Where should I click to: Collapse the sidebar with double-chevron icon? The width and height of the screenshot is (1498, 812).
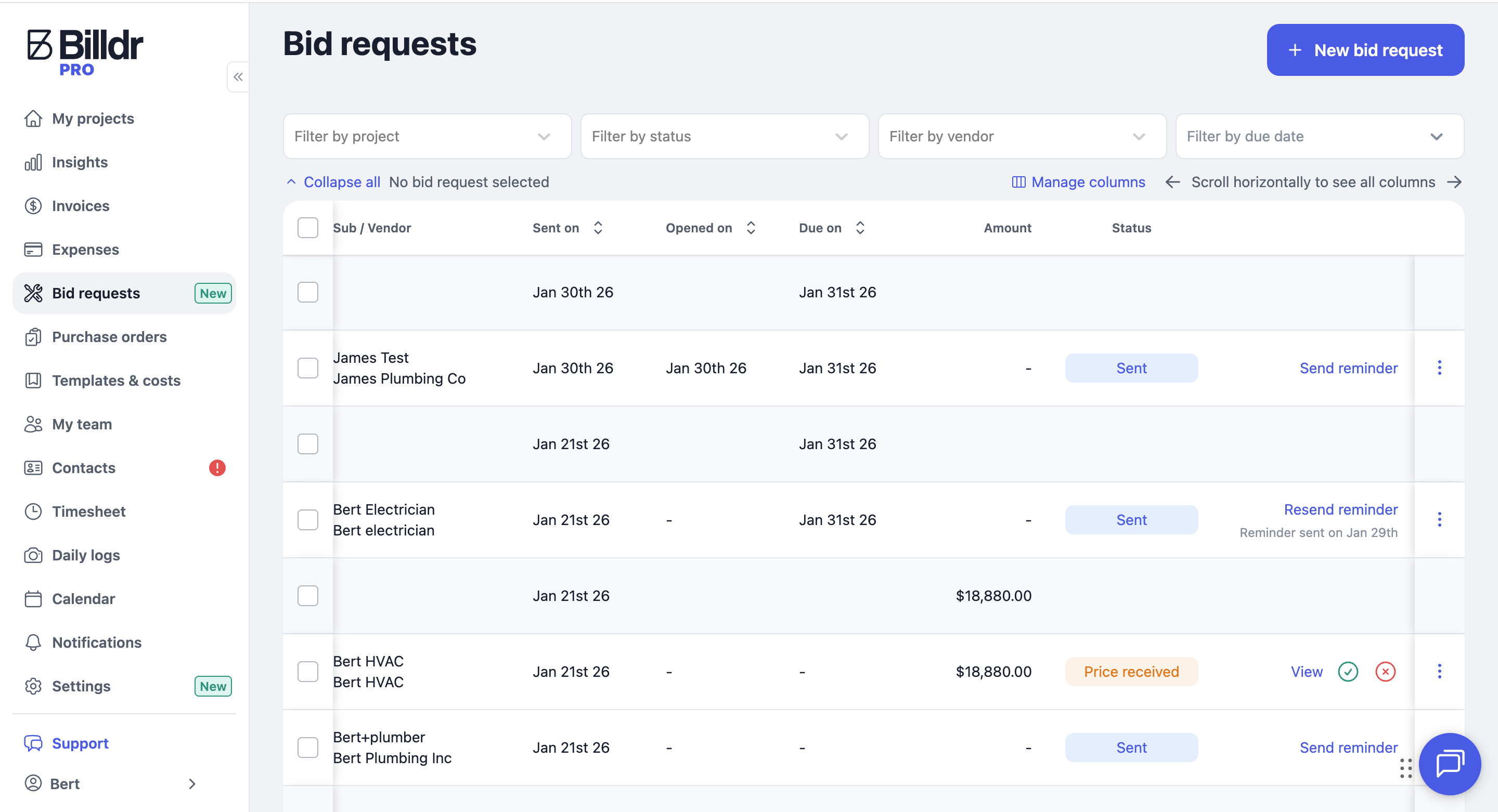[x=238, y=77]
